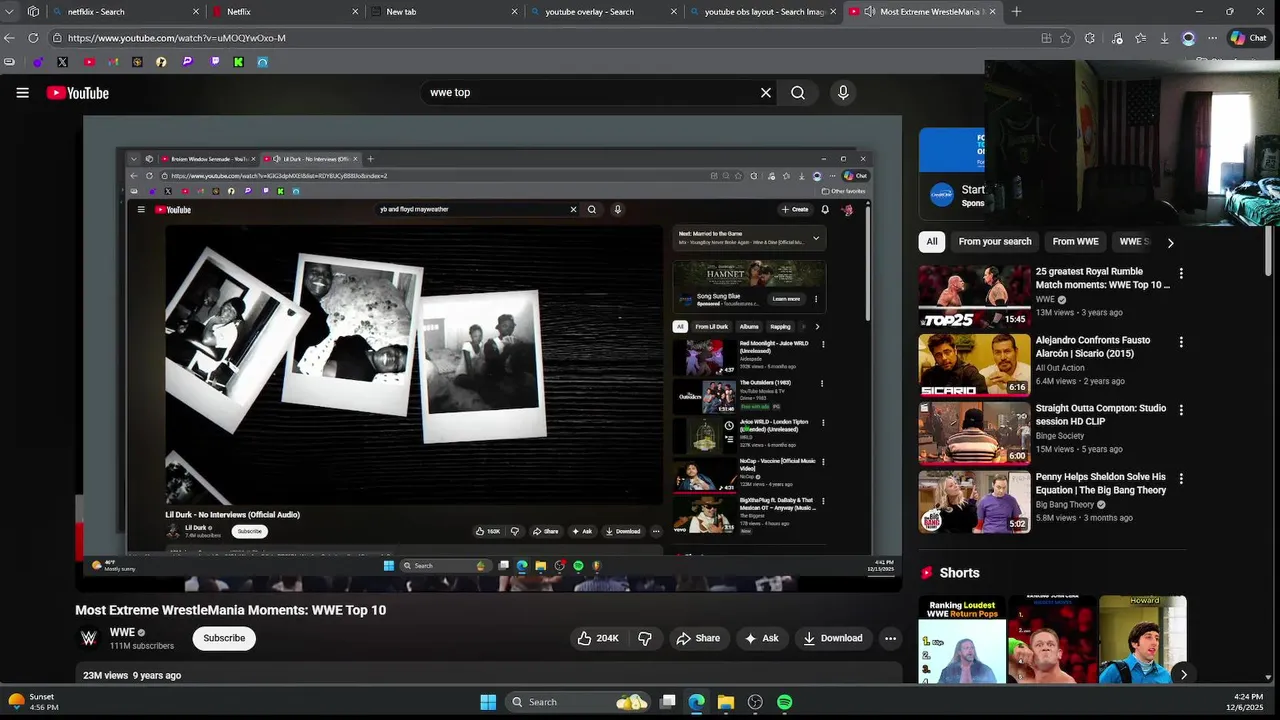Click the Ask button
The width and height of the screenshot is (1280, 720).
(x=761, y=638)
